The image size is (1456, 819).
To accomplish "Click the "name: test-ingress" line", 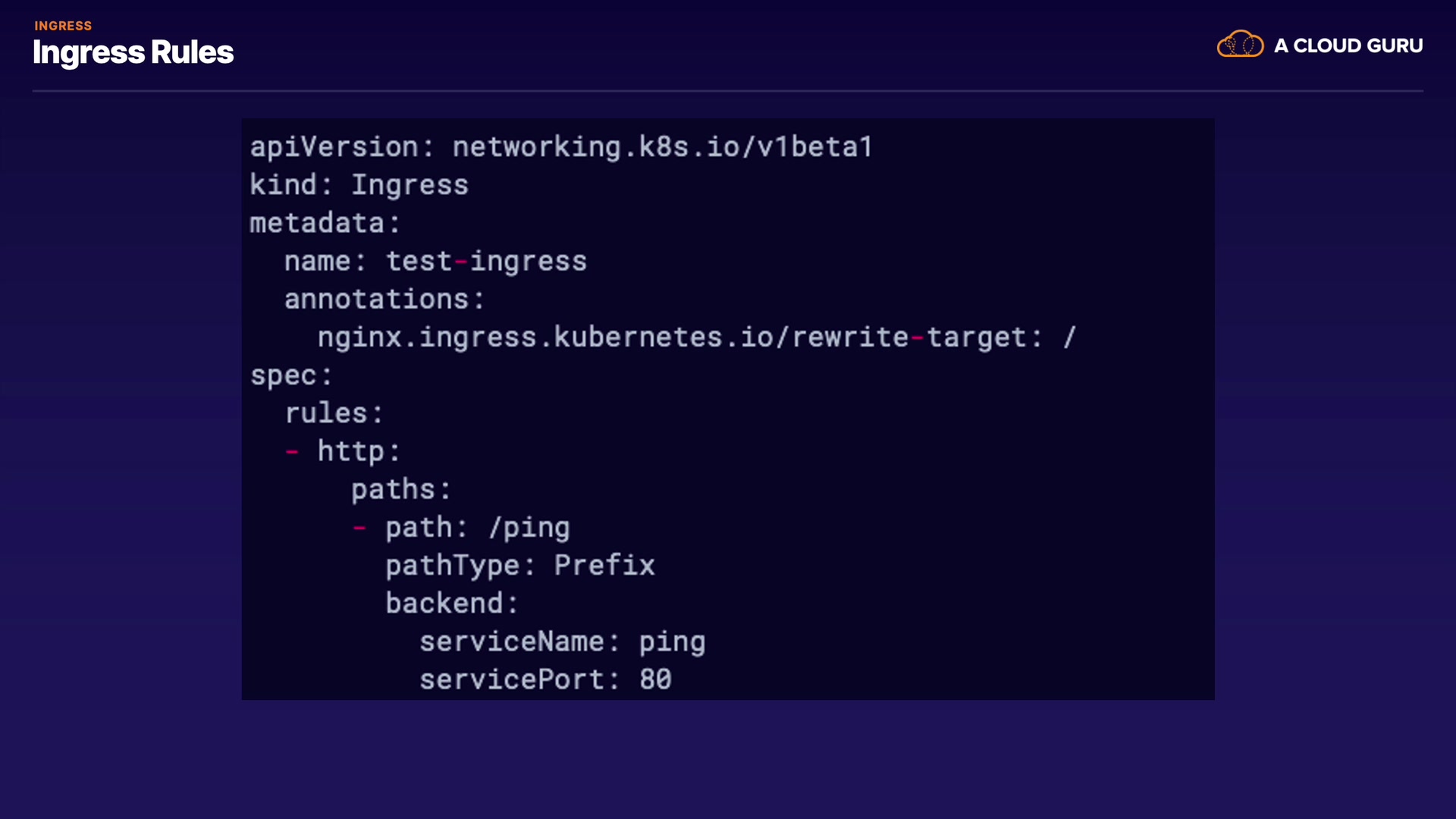I will (435, 262).
